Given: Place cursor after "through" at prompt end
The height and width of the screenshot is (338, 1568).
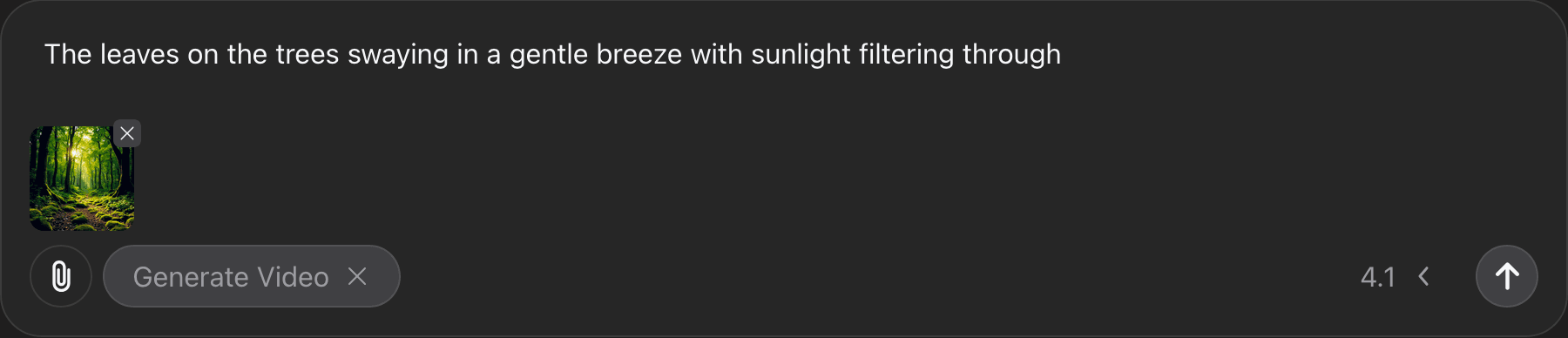Looking at the screenshot, I should click(1062, 54).
